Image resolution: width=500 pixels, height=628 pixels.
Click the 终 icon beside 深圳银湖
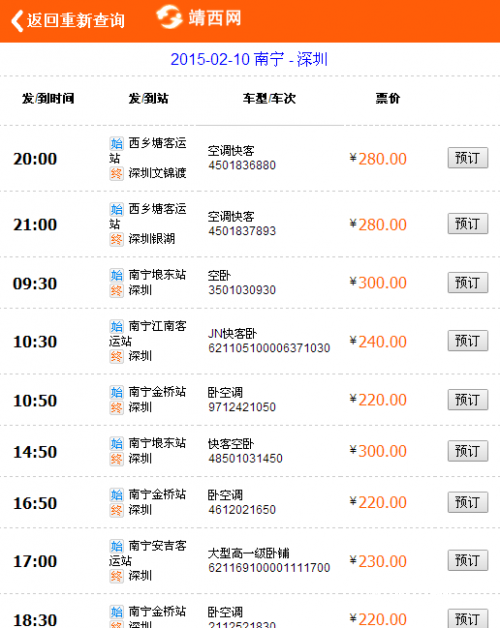click(x=117, y=240)
